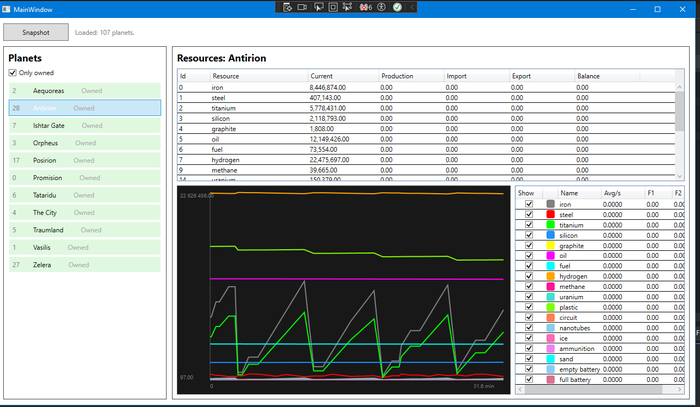Click the MainWindow app icon in title bar
700x407 pixels.
[6, 9]
